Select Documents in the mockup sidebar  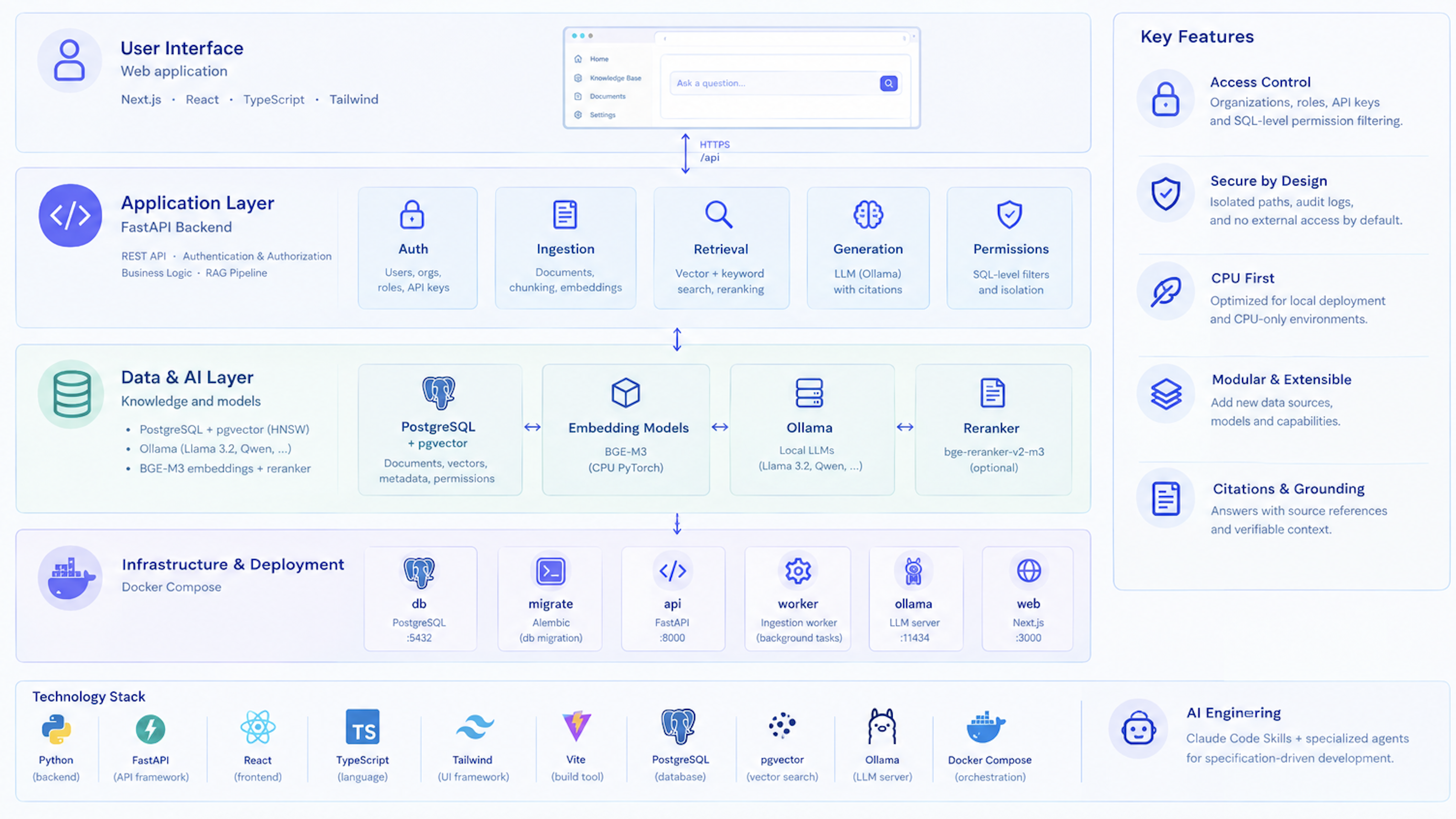[x=599, y=96]
